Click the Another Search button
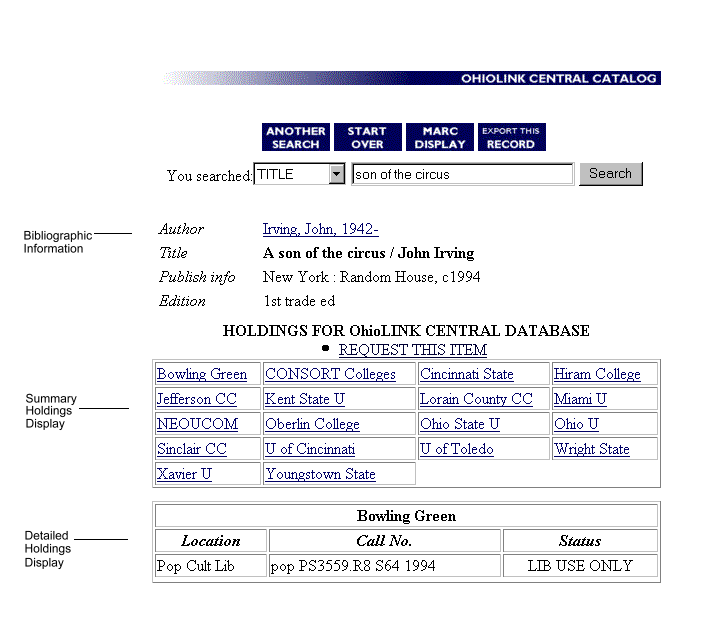701x625 pixels. tap(296, 137)
